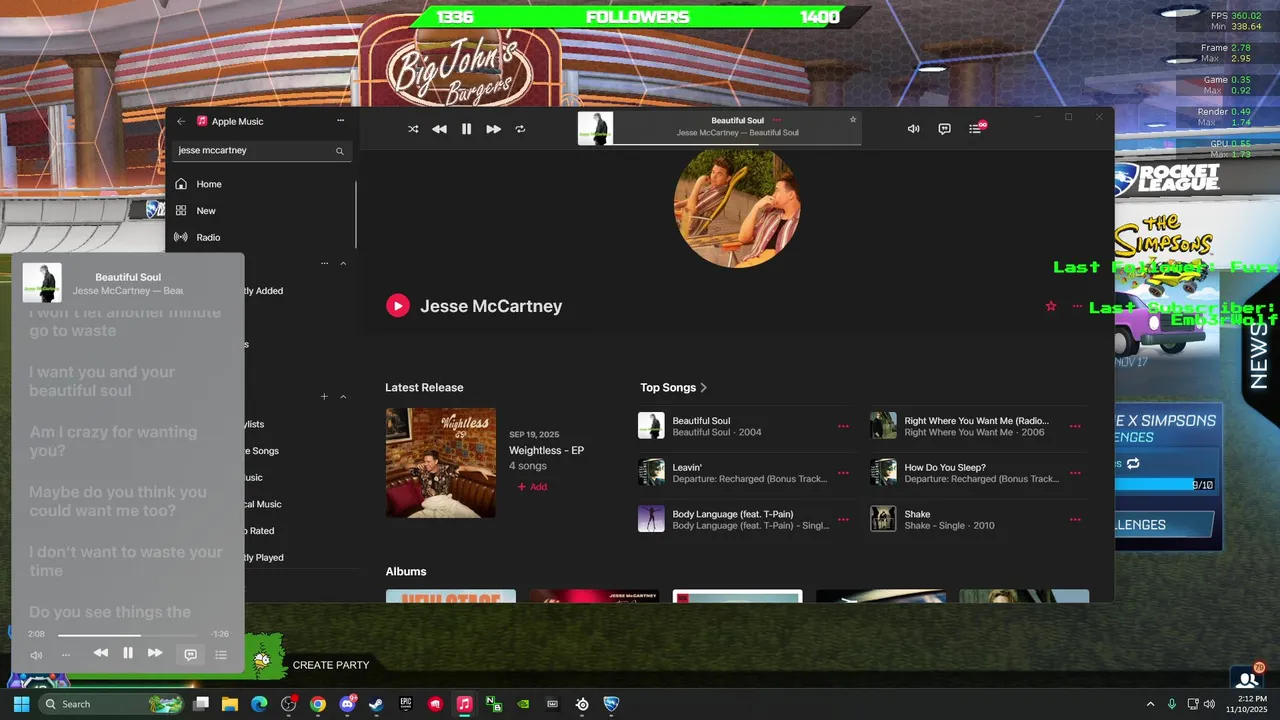Skip to next track in mini player

pos(155,653)
